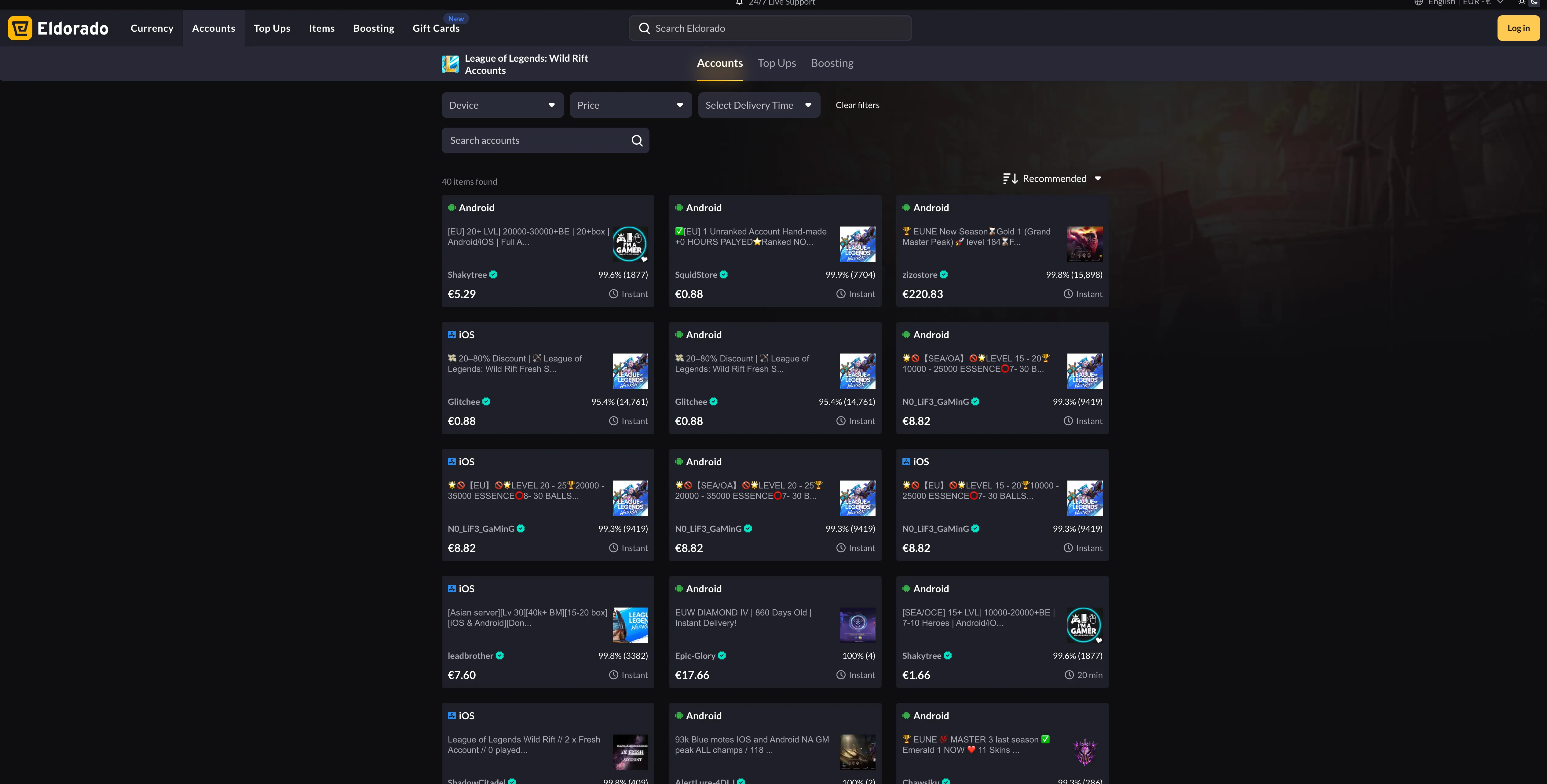Image resolution: width=1547 pixels, height=784 pixels.
Task: Click the iOS icon on leadbrother listing
Action: point(452,589)
